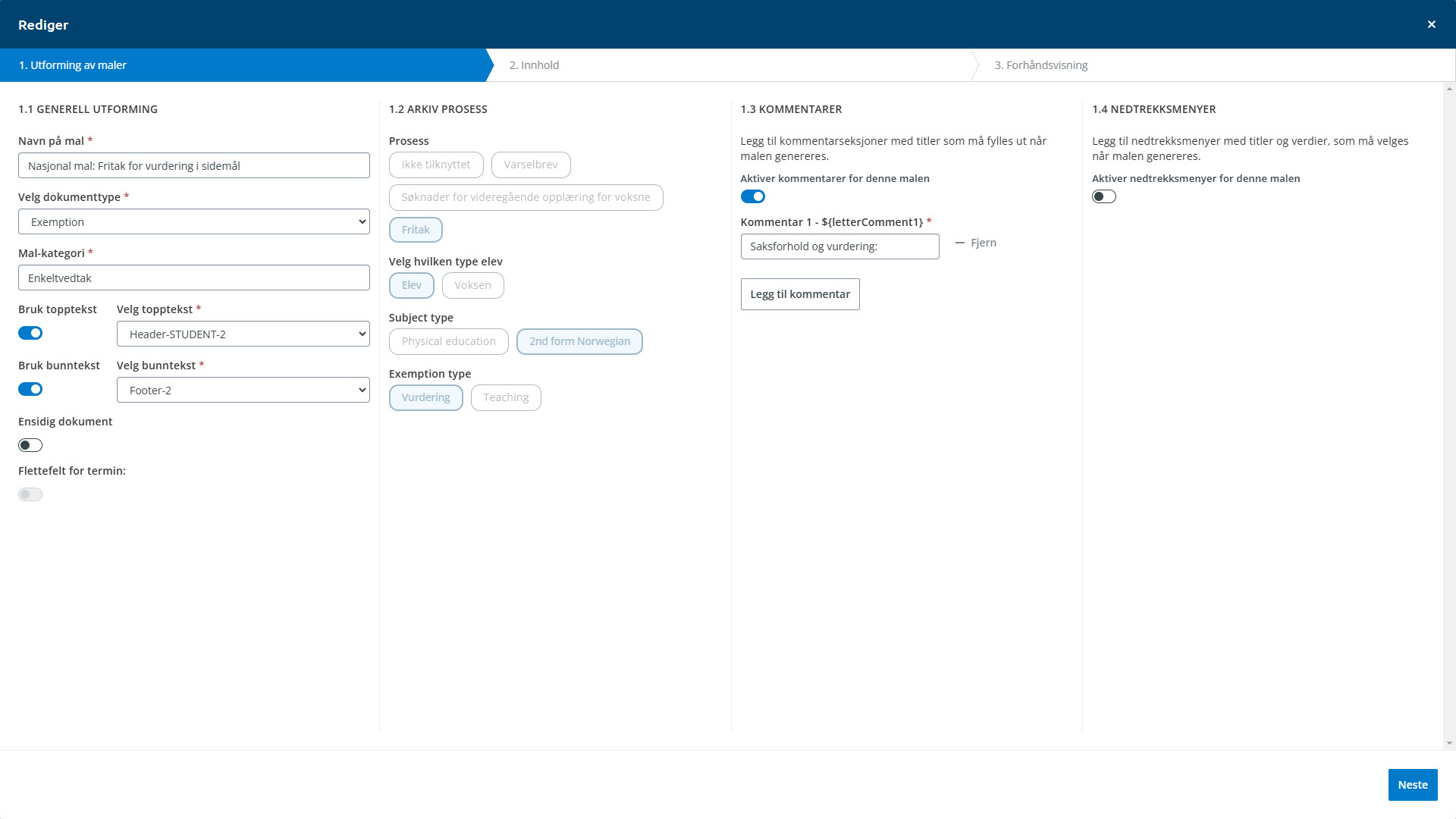
Task: Toggle the Bruk topptekst switch
Action: pos(30,333)
